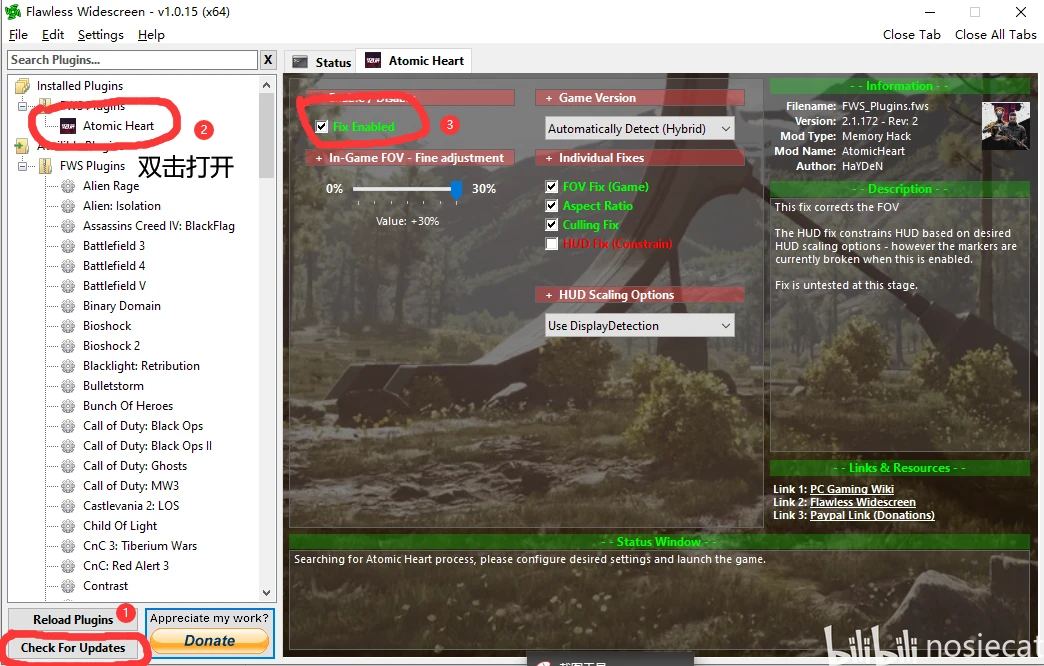
Task: Click the gear icon beside Bioshock 2
Action: tap(68, 346)
